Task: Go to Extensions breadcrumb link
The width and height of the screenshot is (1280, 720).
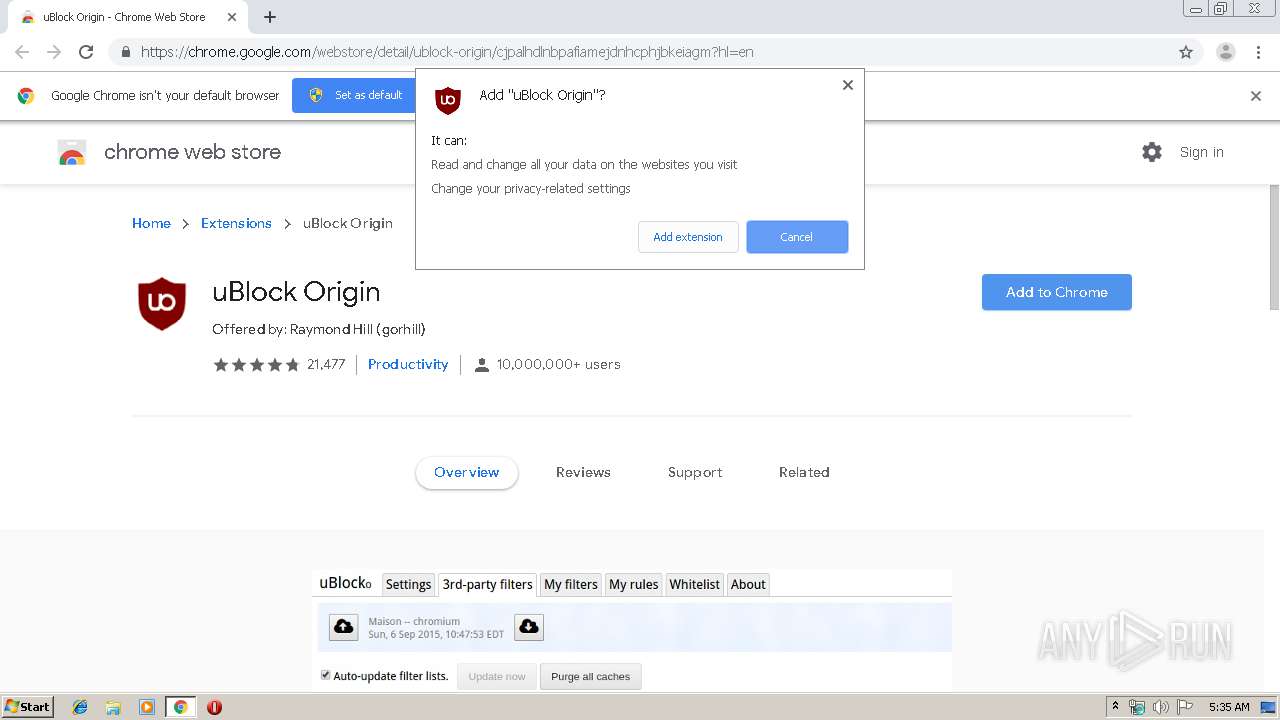Action: 236,223
